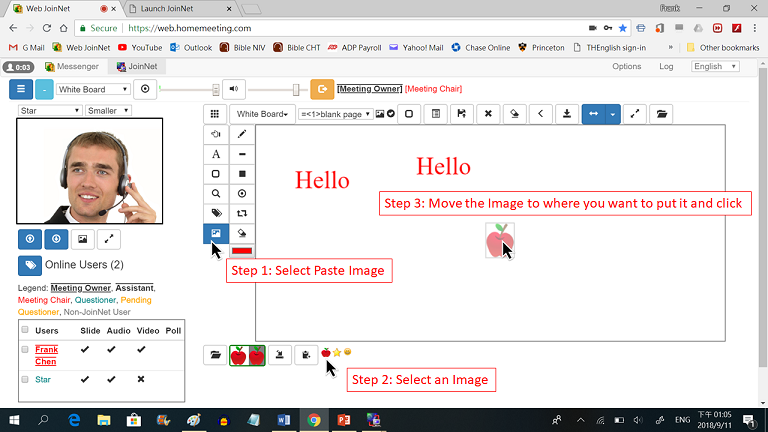Tick the checkbox beside user Star
Screen dimensions: 768x432
tap(25, 379)
